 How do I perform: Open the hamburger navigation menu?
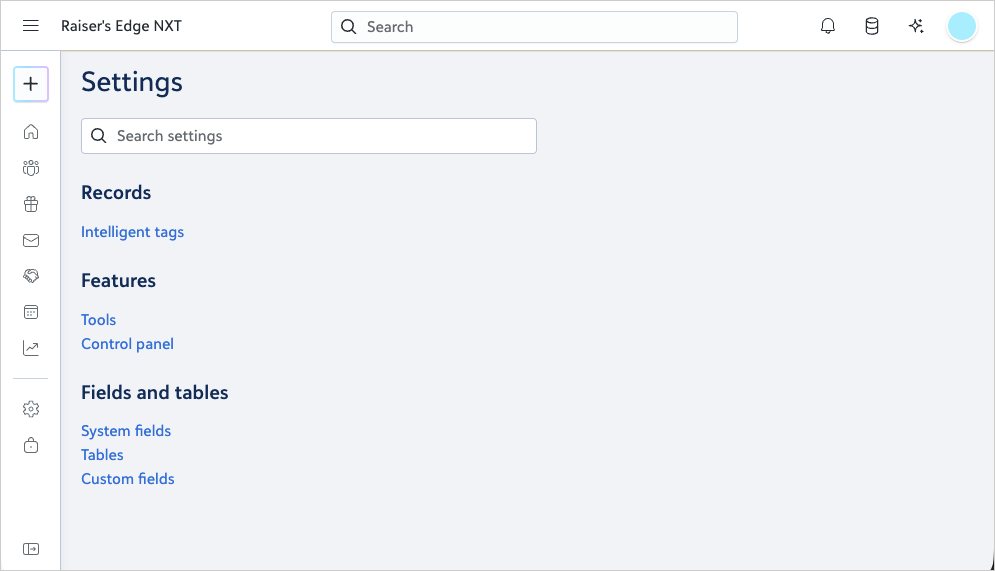[31, 27]
